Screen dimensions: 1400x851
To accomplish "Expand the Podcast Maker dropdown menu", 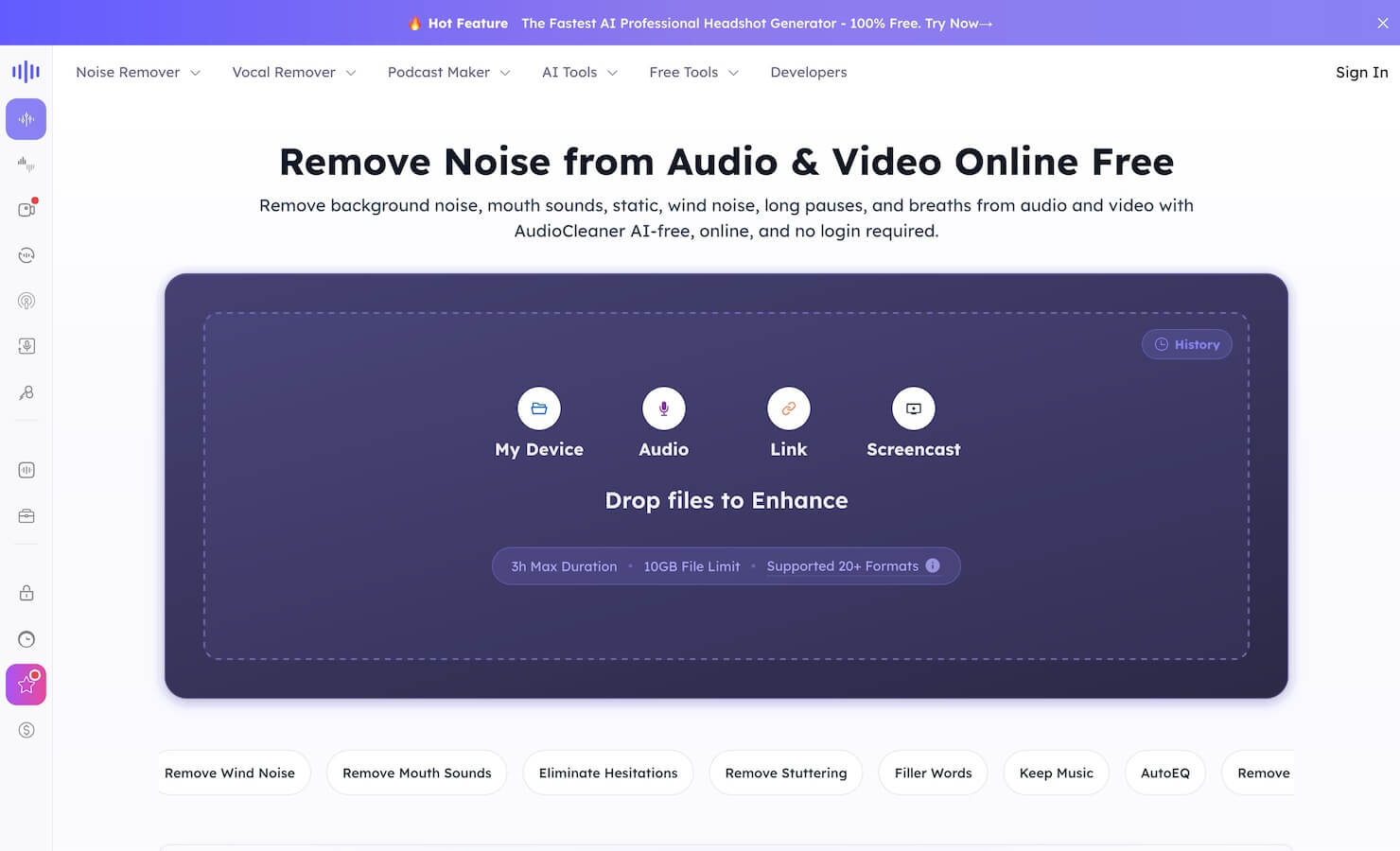I will point(449,72).
